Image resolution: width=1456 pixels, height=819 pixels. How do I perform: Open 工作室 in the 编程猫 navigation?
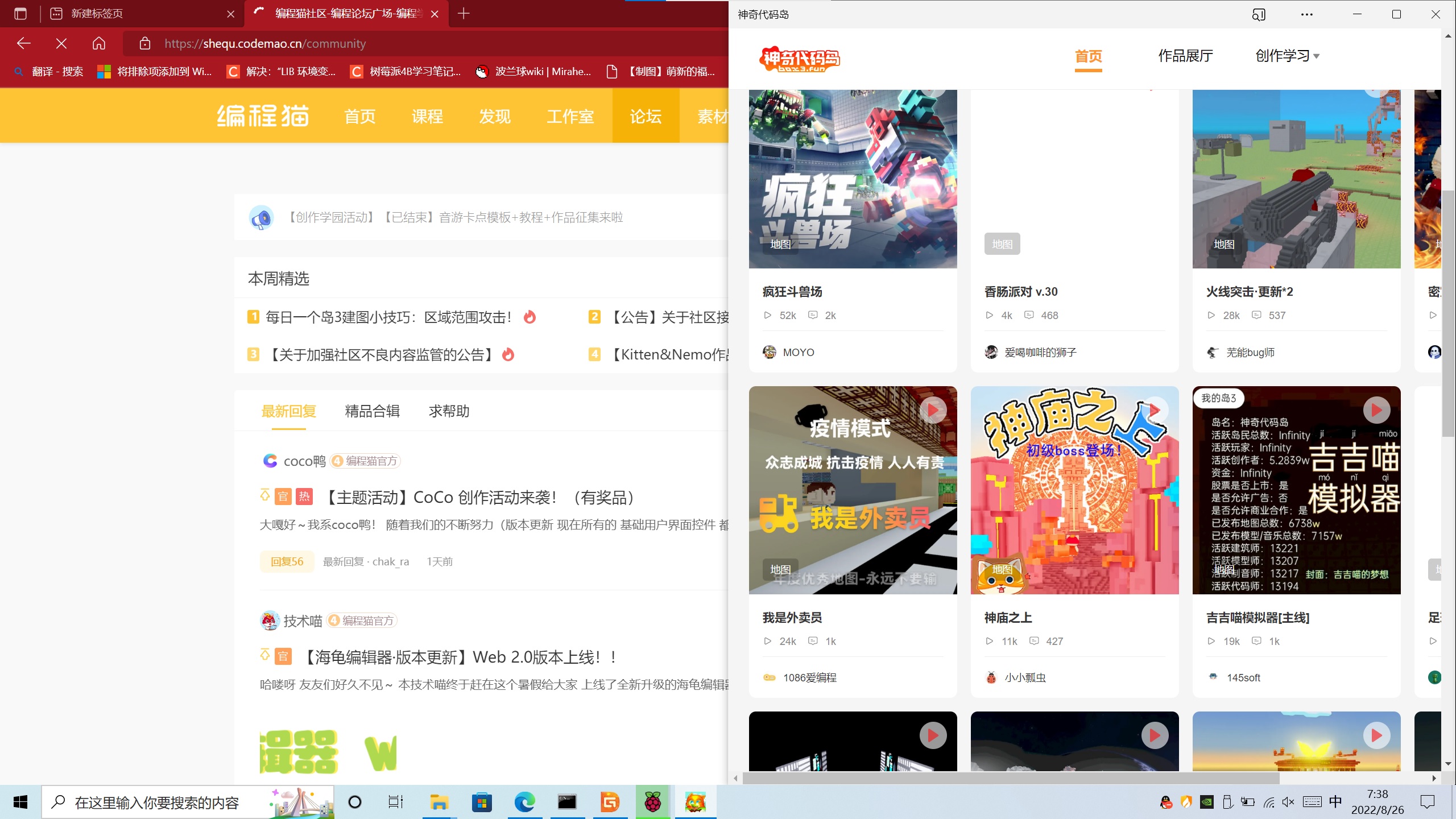(x=570, y=117)
